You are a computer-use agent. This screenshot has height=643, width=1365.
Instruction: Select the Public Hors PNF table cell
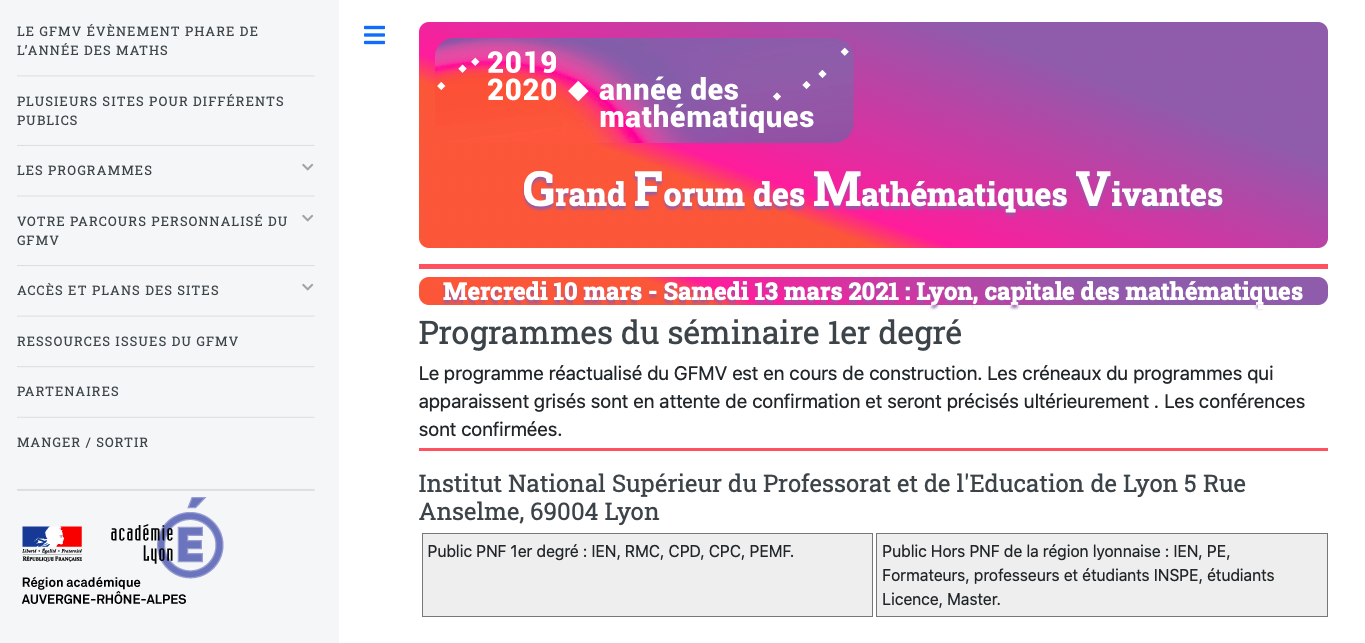pos(1102,575)
